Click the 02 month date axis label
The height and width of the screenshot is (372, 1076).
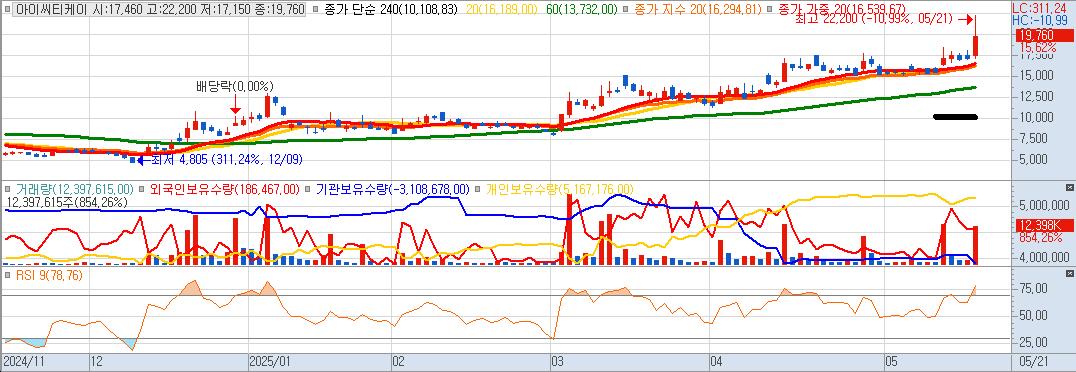(x=398, y=360)
